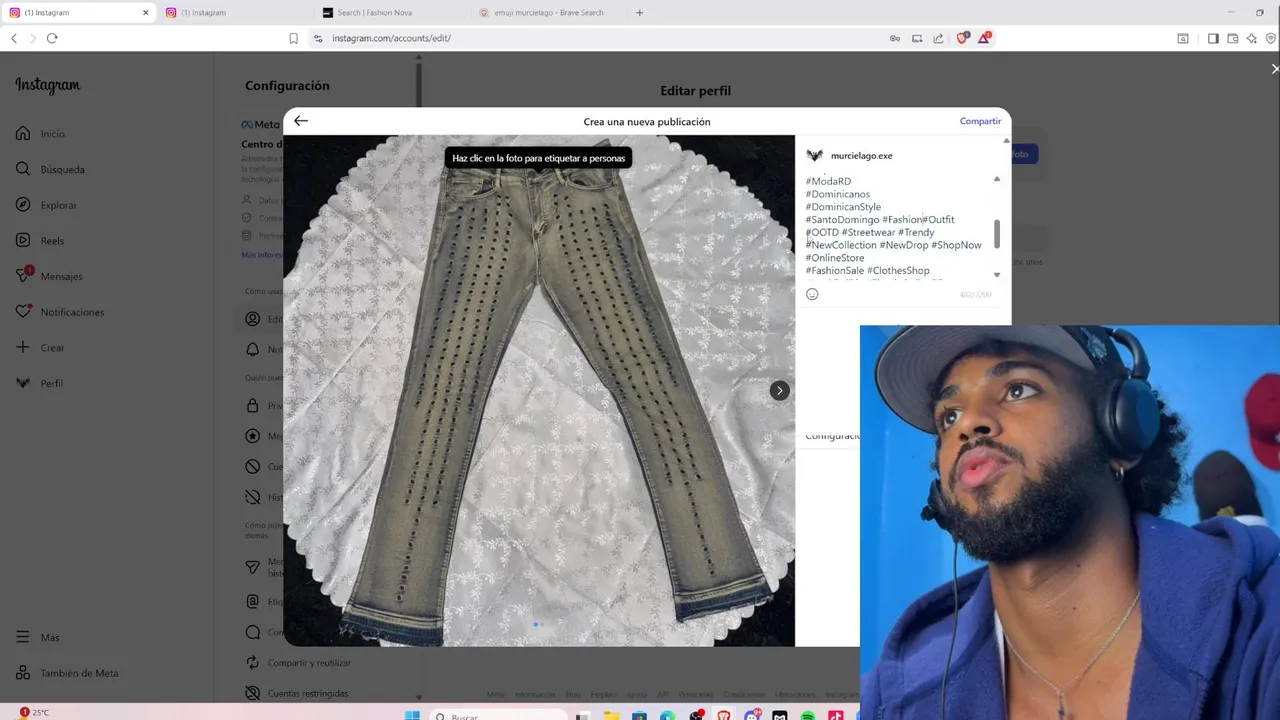1280x720 pixels.
Task: Click the share page icon
Action: tap(938, 38)
